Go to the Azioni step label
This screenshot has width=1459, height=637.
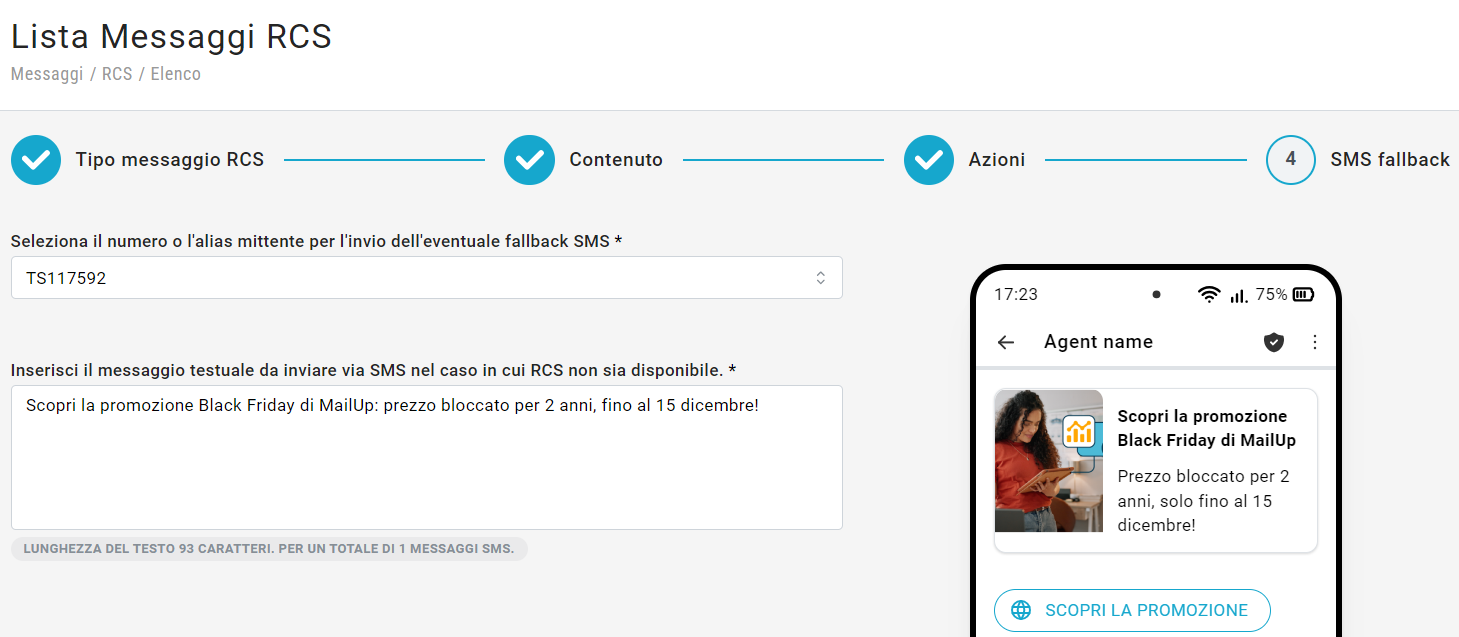[x=997, y=160]
